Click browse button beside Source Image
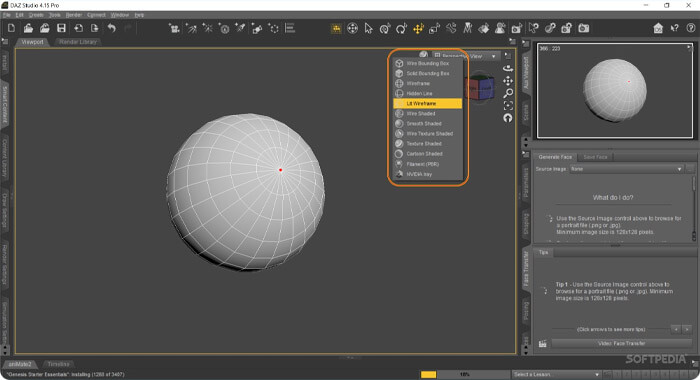 point(690,169)
